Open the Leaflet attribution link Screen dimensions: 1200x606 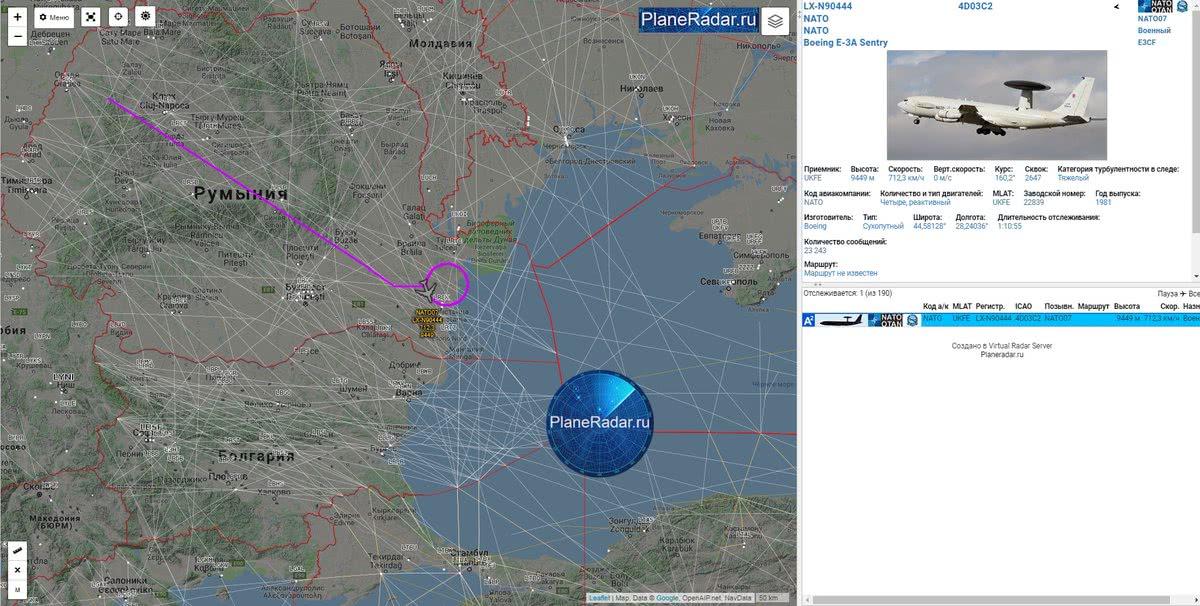tap(600, 598)
